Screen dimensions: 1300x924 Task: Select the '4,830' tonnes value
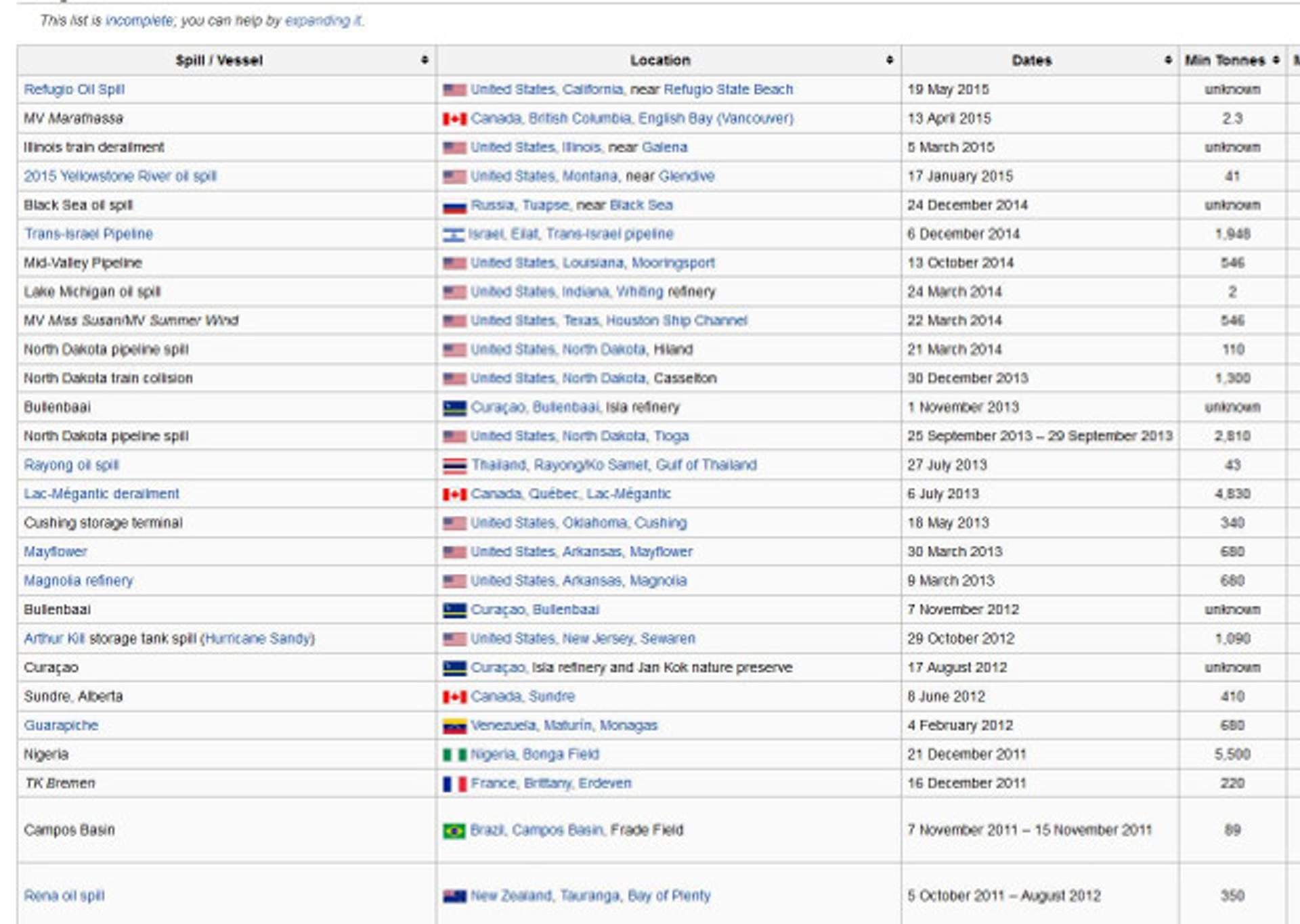pyautogui.click(x=1232, y=493)
